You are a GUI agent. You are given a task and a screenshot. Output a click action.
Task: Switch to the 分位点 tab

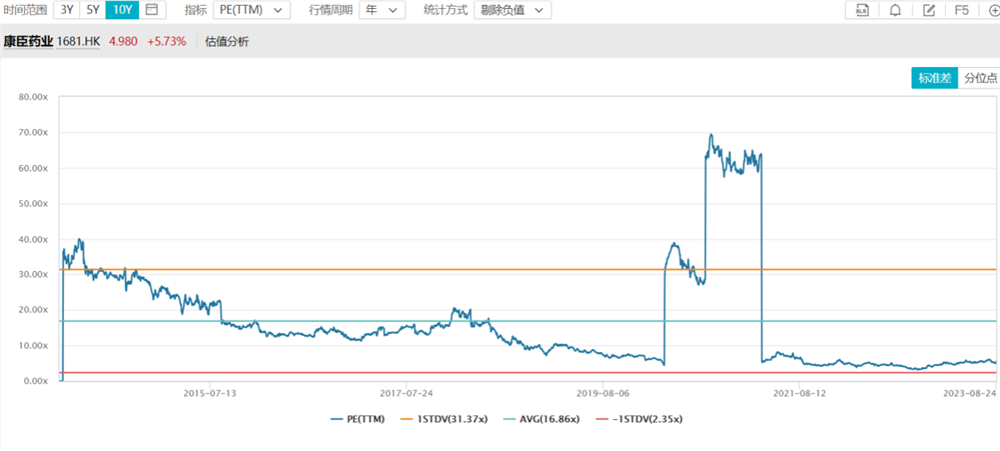[978, 78]
